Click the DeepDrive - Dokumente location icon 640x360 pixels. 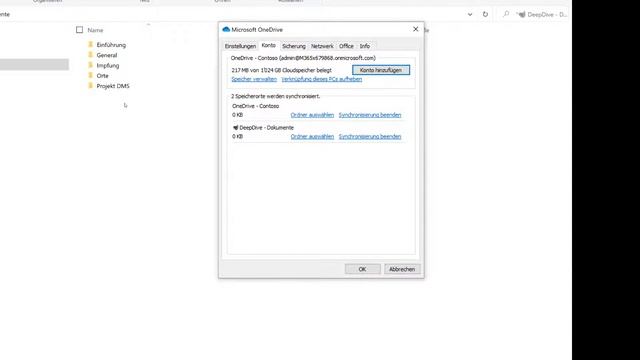[x=235, y=128]
